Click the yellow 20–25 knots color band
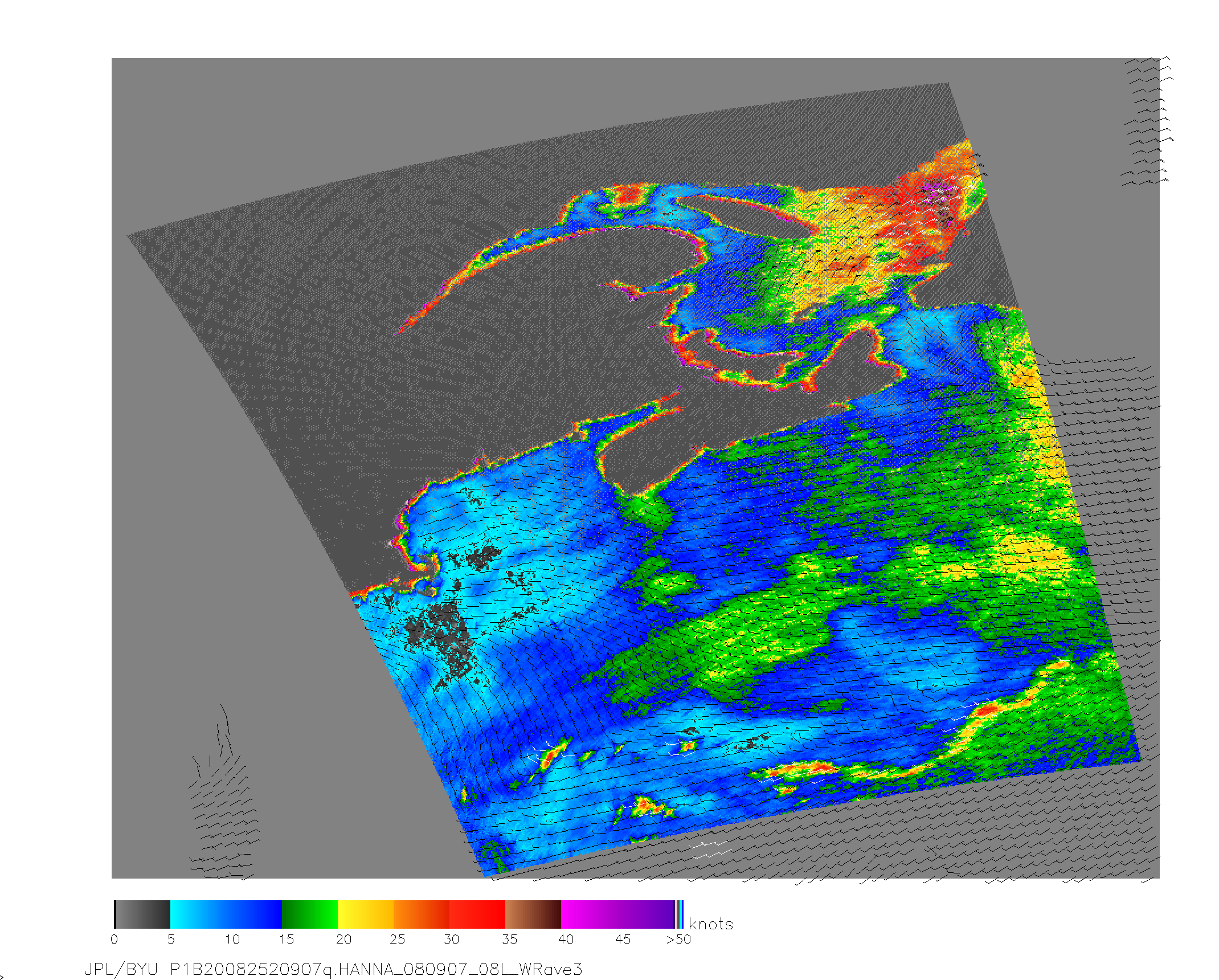1219x980 pixels. [x=366, y=914]
